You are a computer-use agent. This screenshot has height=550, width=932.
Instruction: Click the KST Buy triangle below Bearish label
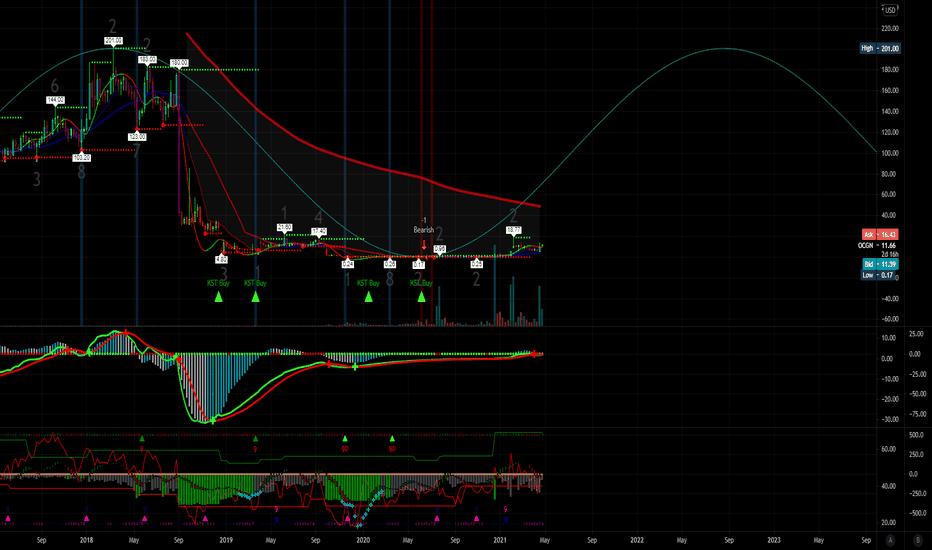(421, 297)
